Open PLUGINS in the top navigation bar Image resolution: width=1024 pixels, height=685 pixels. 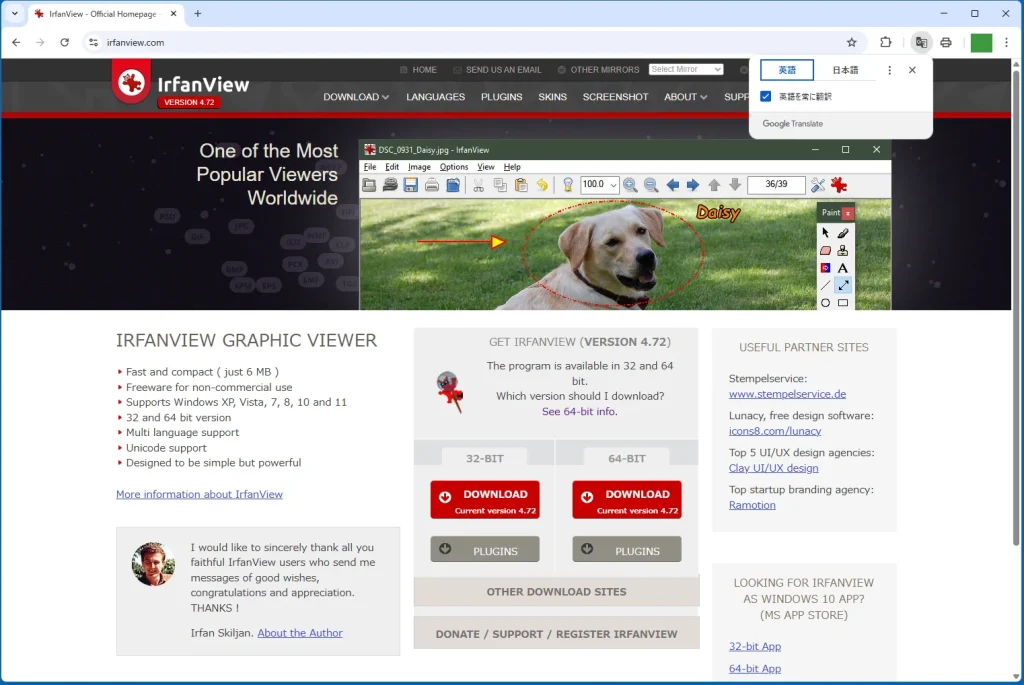pos(502,97)
